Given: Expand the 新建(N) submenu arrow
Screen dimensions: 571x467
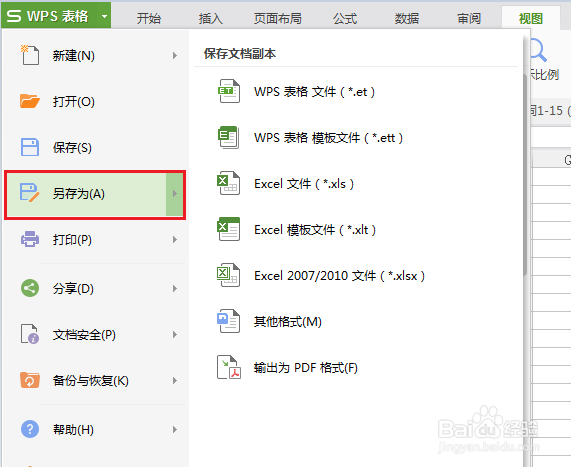Looking at the screenshot, I should pyautogui.click(x=175, y=55).
